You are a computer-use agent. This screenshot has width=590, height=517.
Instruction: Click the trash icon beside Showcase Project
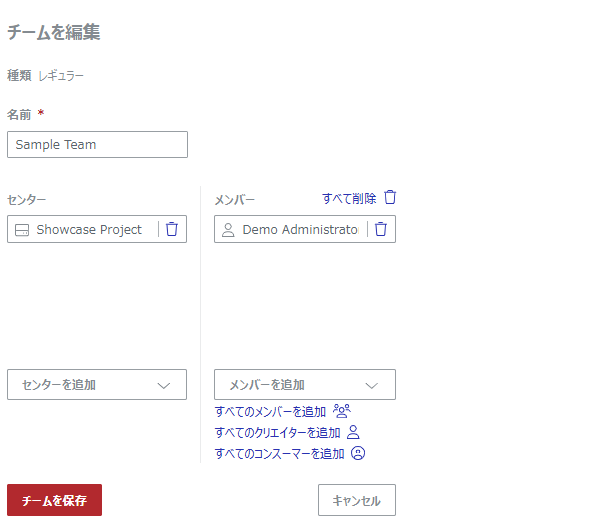coord(172,229)
